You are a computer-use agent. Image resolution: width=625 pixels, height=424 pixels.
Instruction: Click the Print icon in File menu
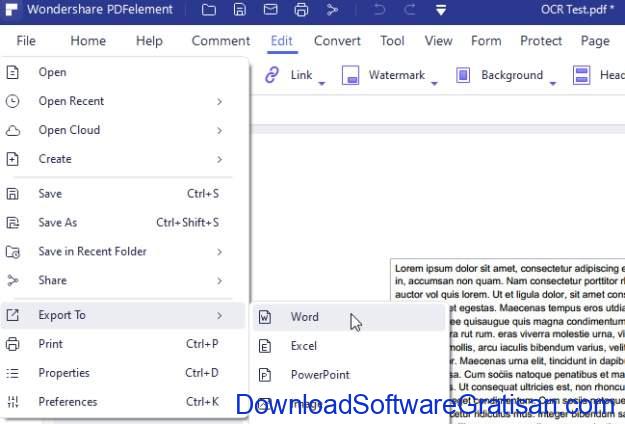13,344
